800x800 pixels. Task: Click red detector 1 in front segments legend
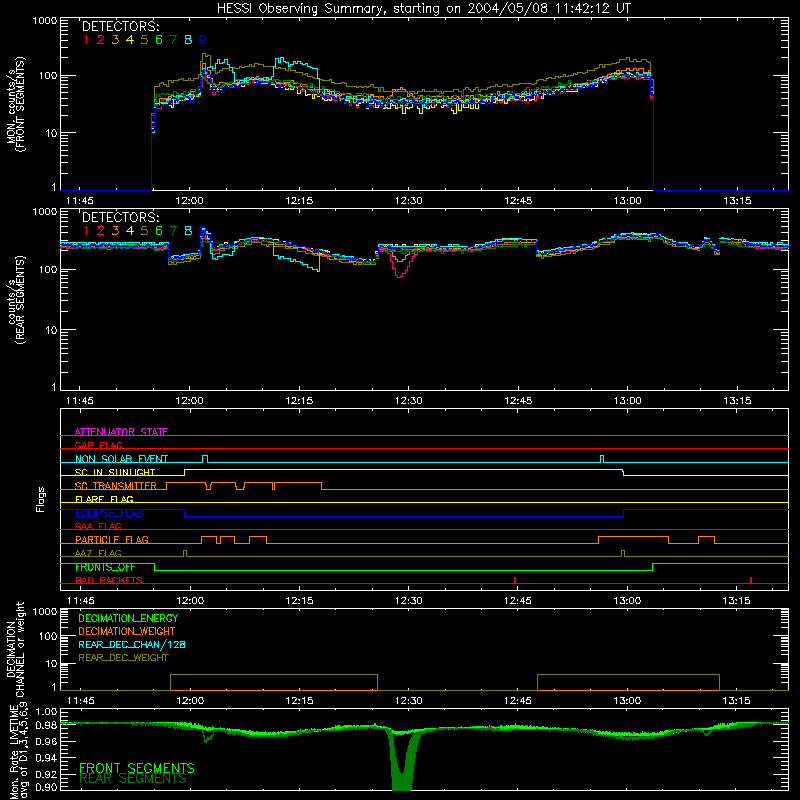(86, 40)
